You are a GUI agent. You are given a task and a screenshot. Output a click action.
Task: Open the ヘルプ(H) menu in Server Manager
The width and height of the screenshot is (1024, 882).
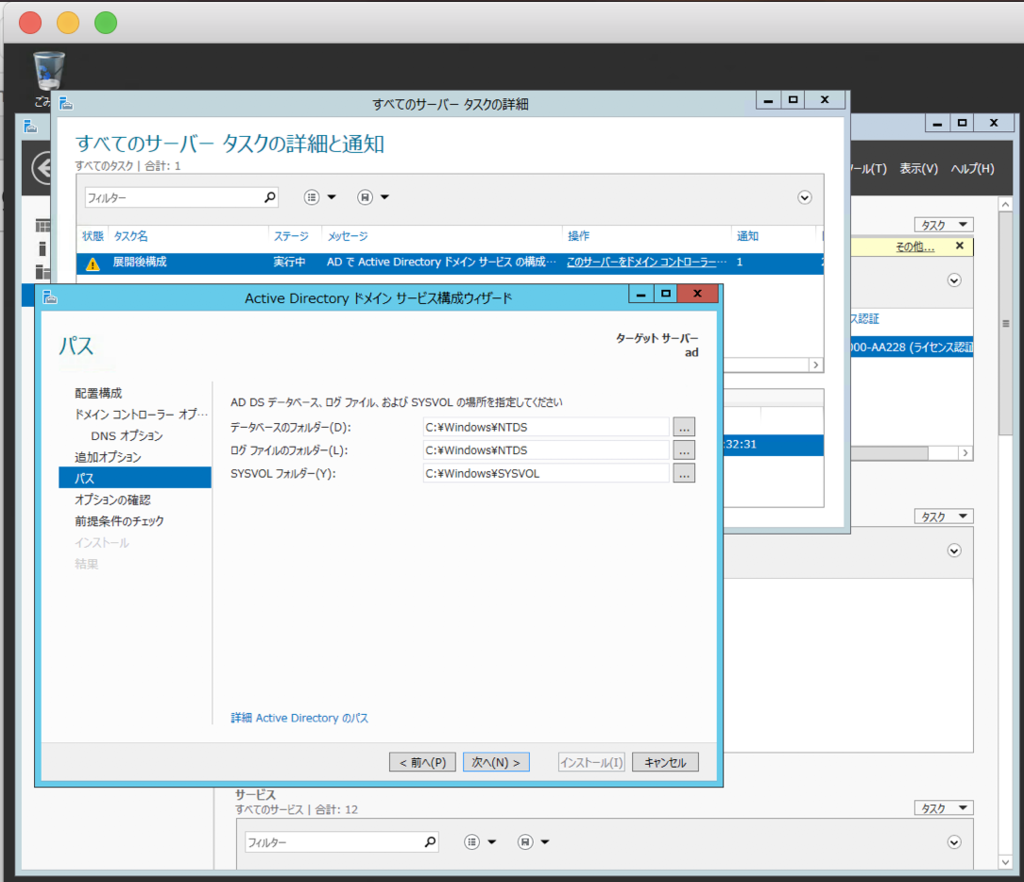972,169
